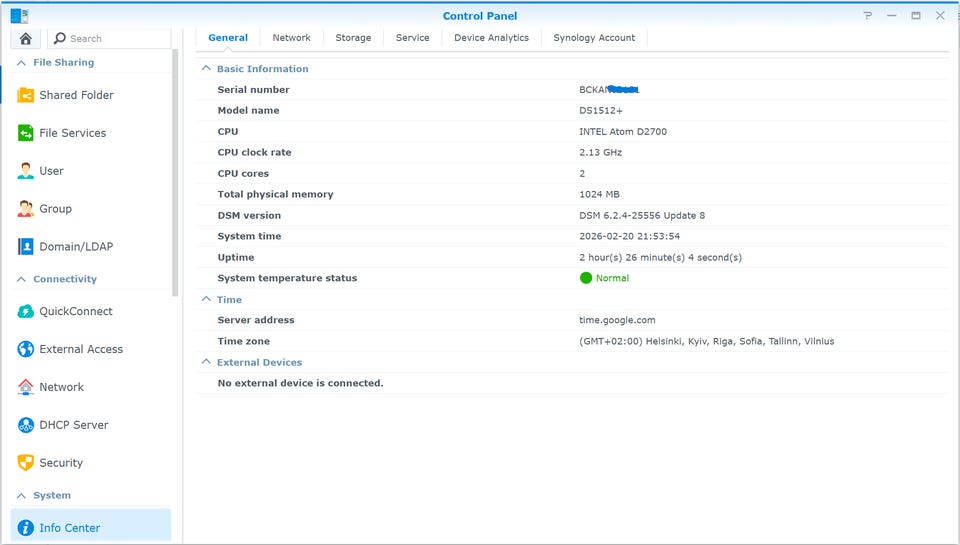Click the Control Panel app icon in title bar
Viewport: 960px width, 545px height.
click(x=20, y=16)
